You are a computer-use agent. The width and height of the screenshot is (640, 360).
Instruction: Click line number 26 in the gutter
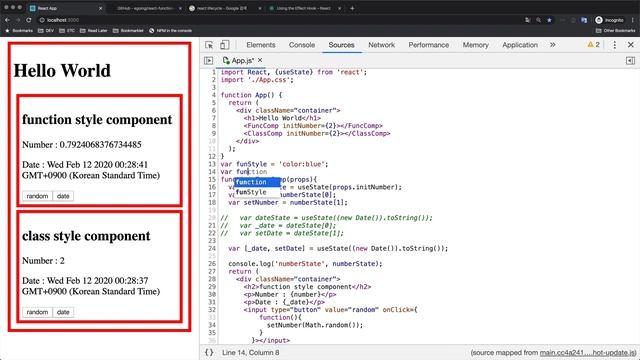212,264
